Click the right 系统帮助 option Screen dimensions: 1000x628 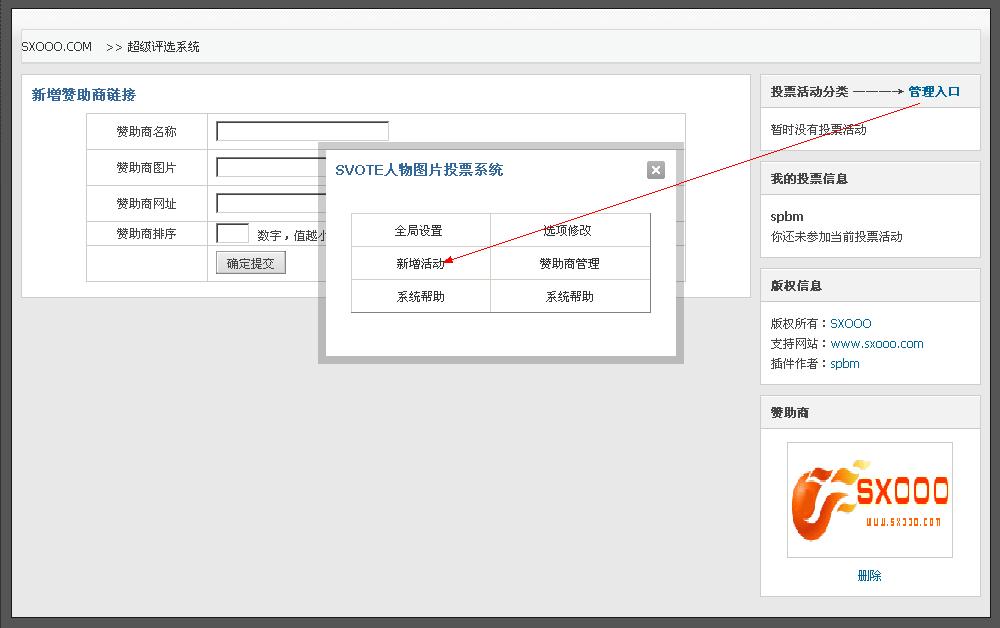pos(570,296)
